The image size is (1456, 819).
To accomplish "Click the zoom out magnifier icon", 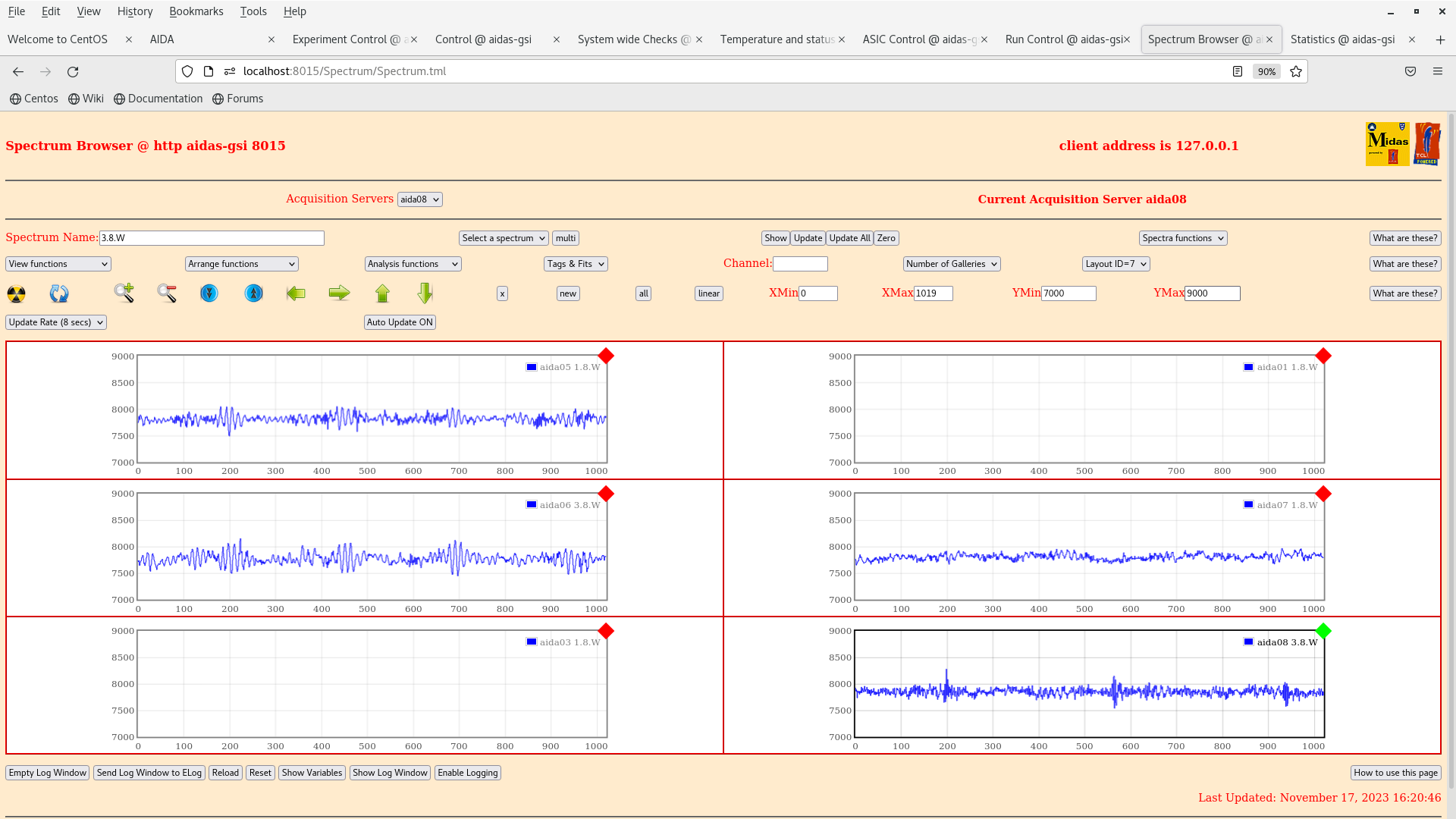I will coord(167,293).
